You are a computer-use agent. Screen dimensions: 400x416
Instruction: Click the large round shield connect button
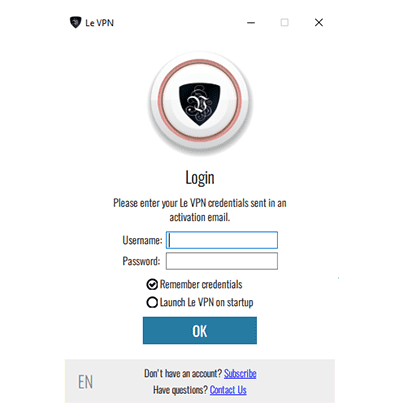click(200, 103)
